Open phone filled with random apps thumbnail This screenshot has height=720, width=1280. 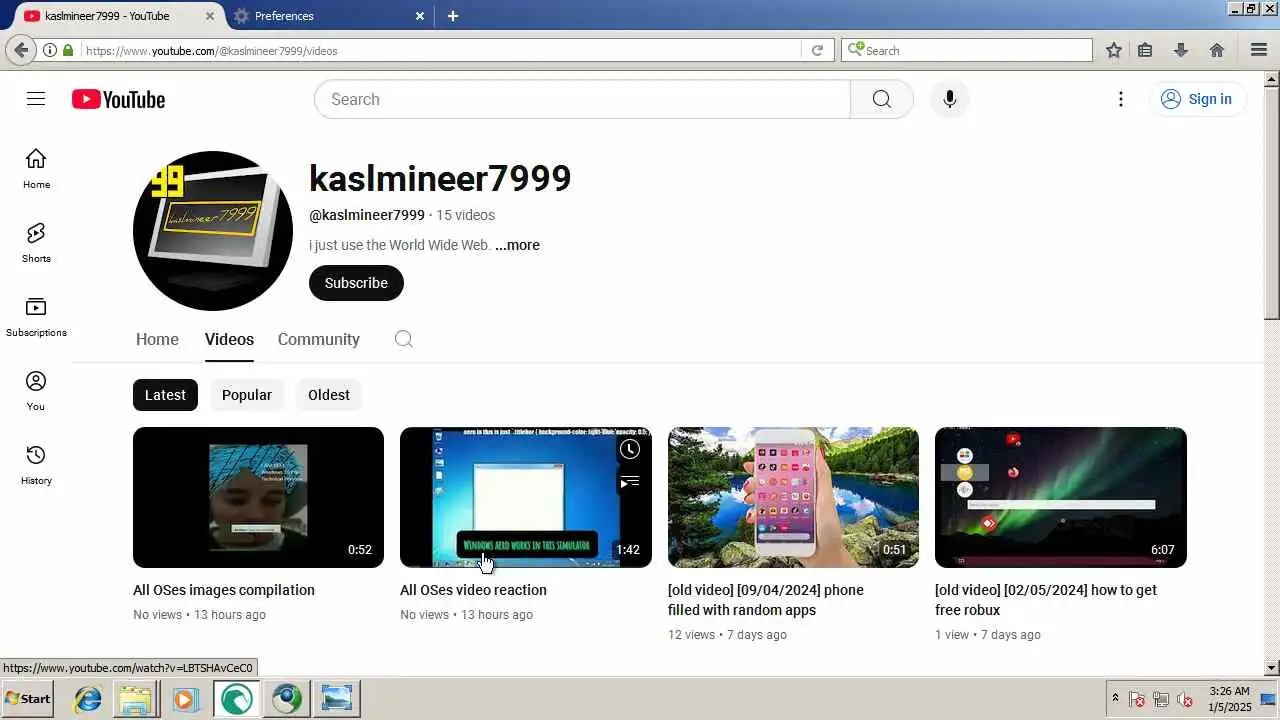793,497
